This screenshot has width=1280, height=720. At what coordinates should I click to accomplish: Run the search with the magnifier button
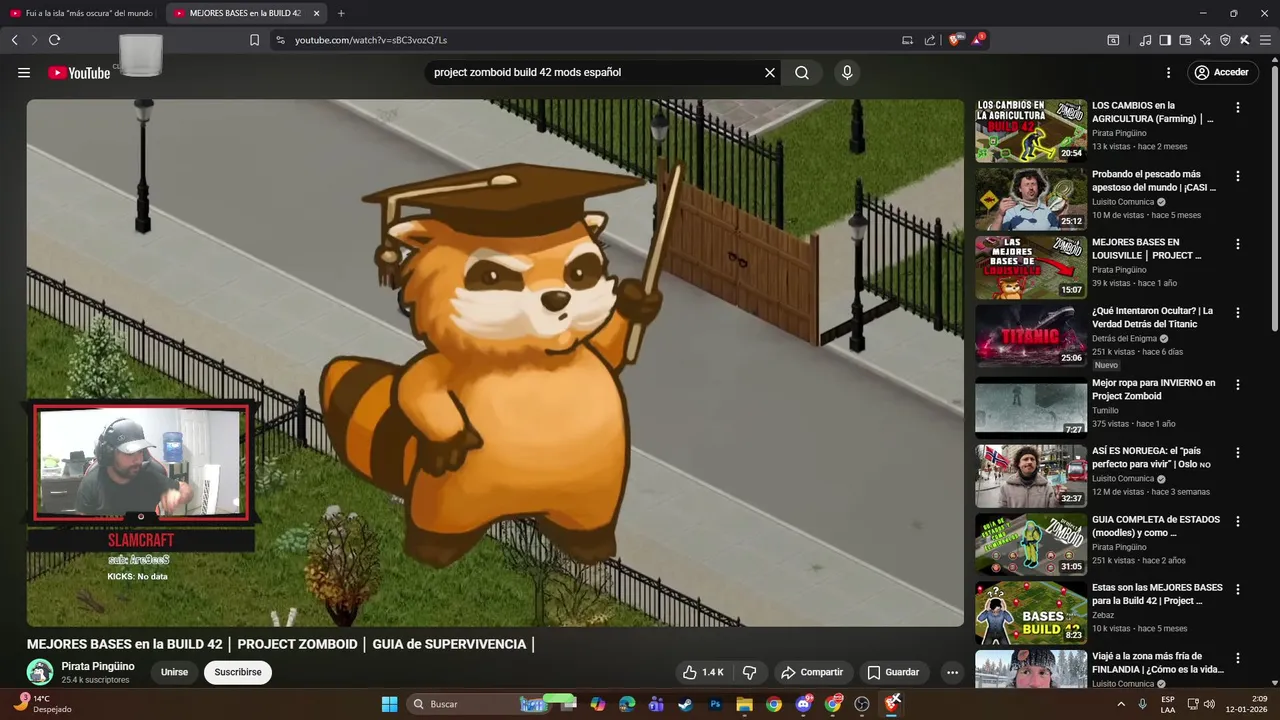(x=802, y=73)
